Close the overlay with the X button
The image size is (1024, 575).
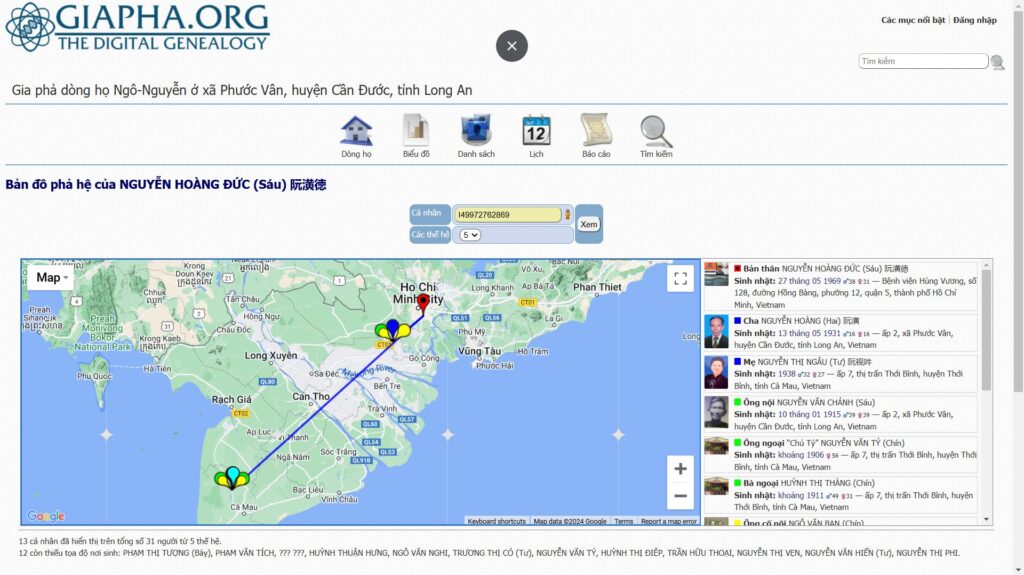(512, 46)
